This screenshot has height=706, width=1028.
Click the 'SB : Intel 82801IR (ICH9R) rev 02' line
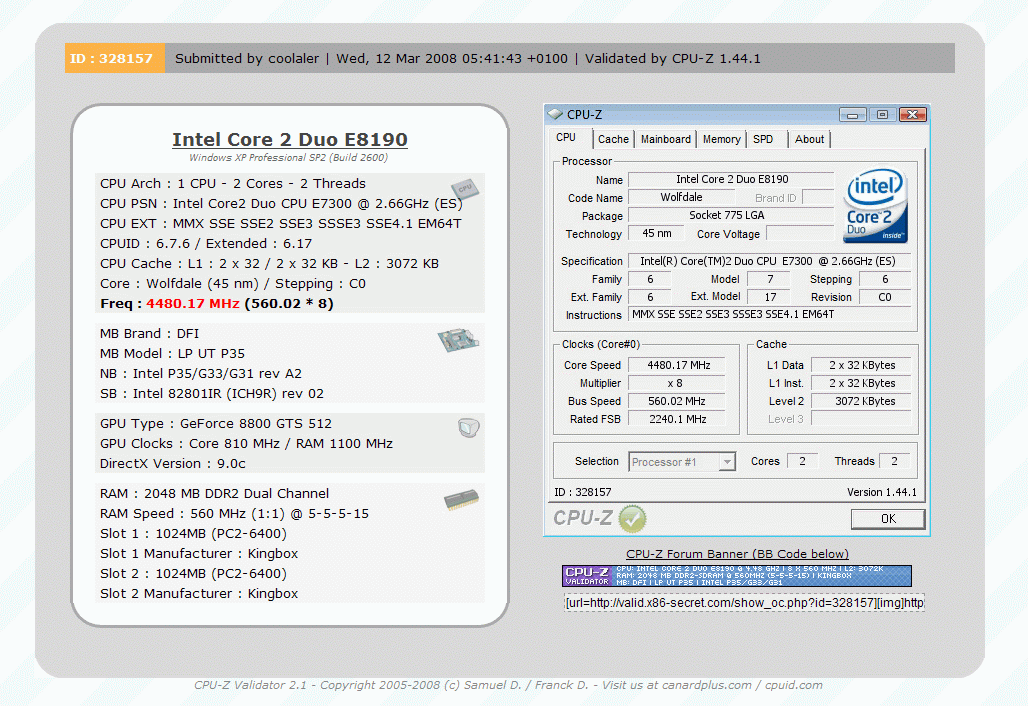pyautogui.click(x=212, y=394)
